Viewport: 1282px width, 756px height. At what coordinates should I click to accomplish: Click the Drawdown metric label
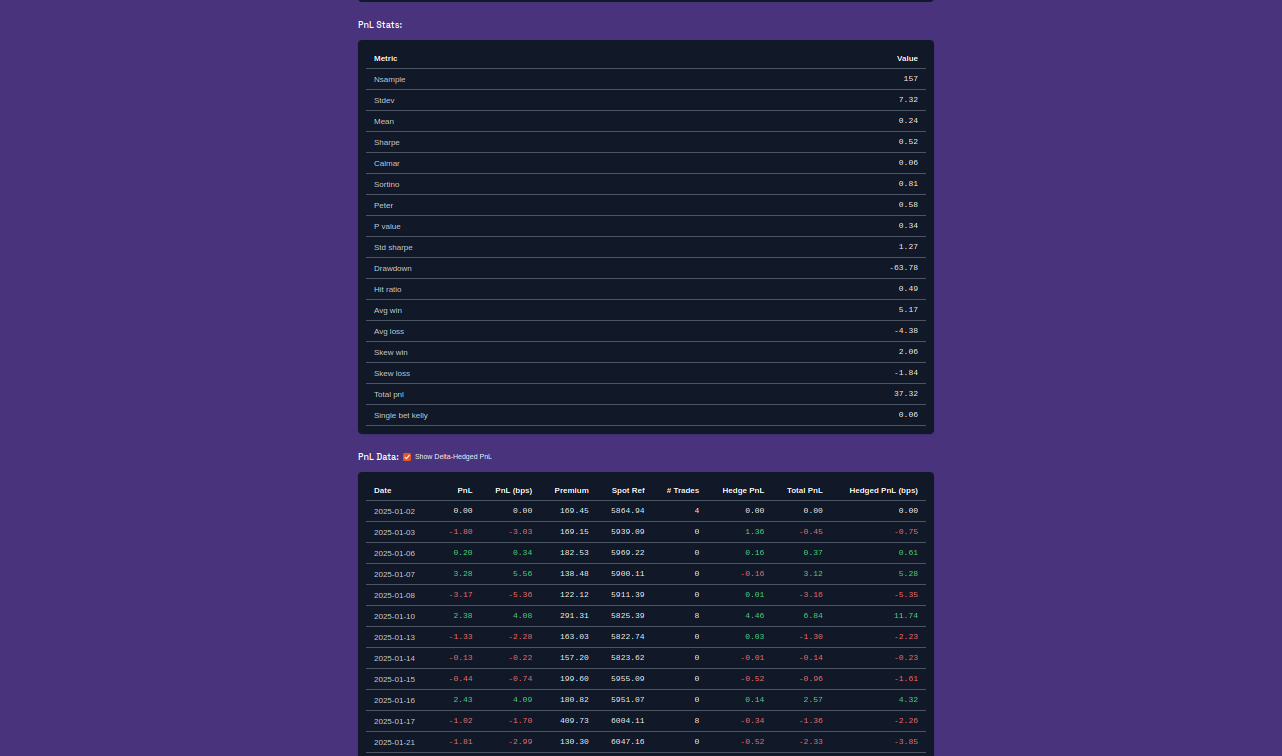tap(393, 268)
